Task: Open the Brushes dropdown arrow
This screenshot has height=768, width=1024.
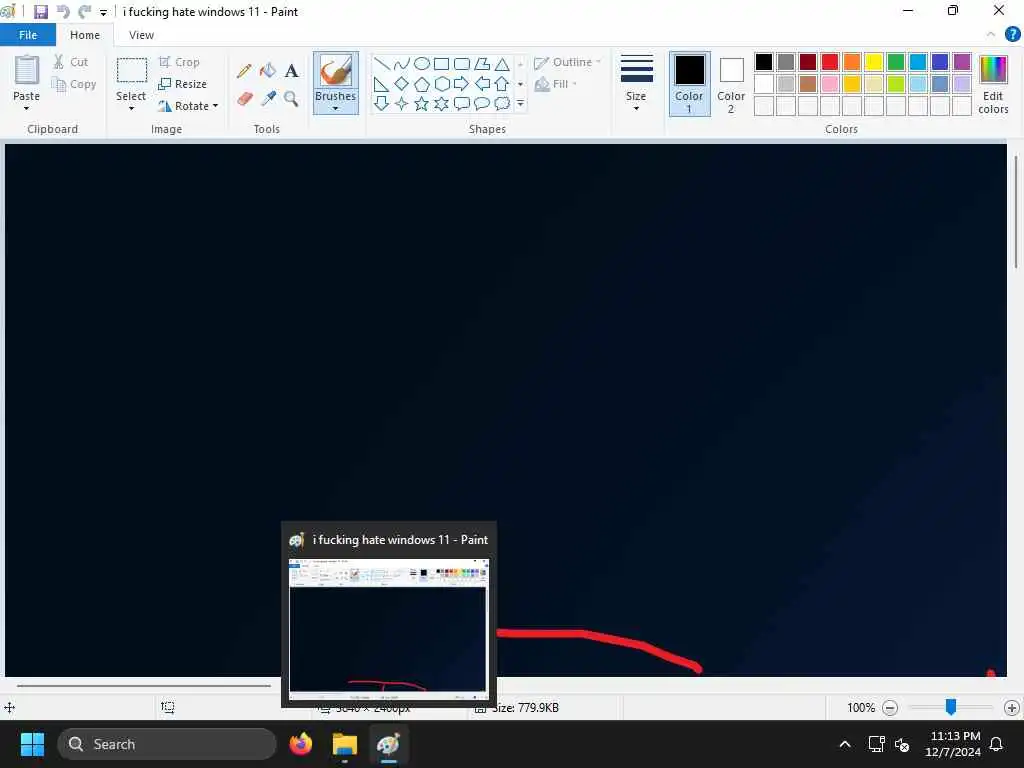Action: click(x=336, y=108)
